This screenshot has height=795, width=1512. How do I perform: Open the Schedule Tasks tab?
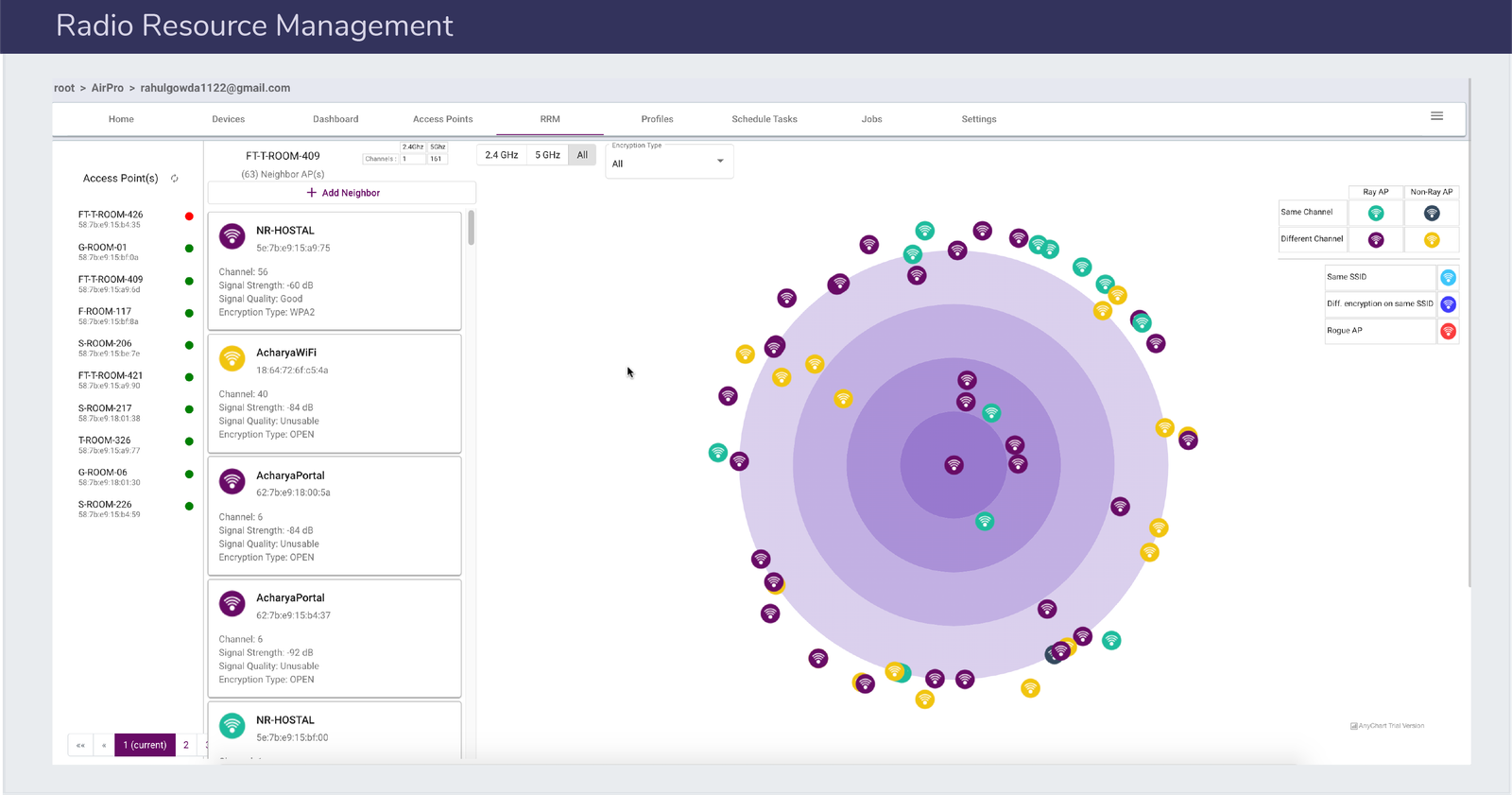click(764, 119)
